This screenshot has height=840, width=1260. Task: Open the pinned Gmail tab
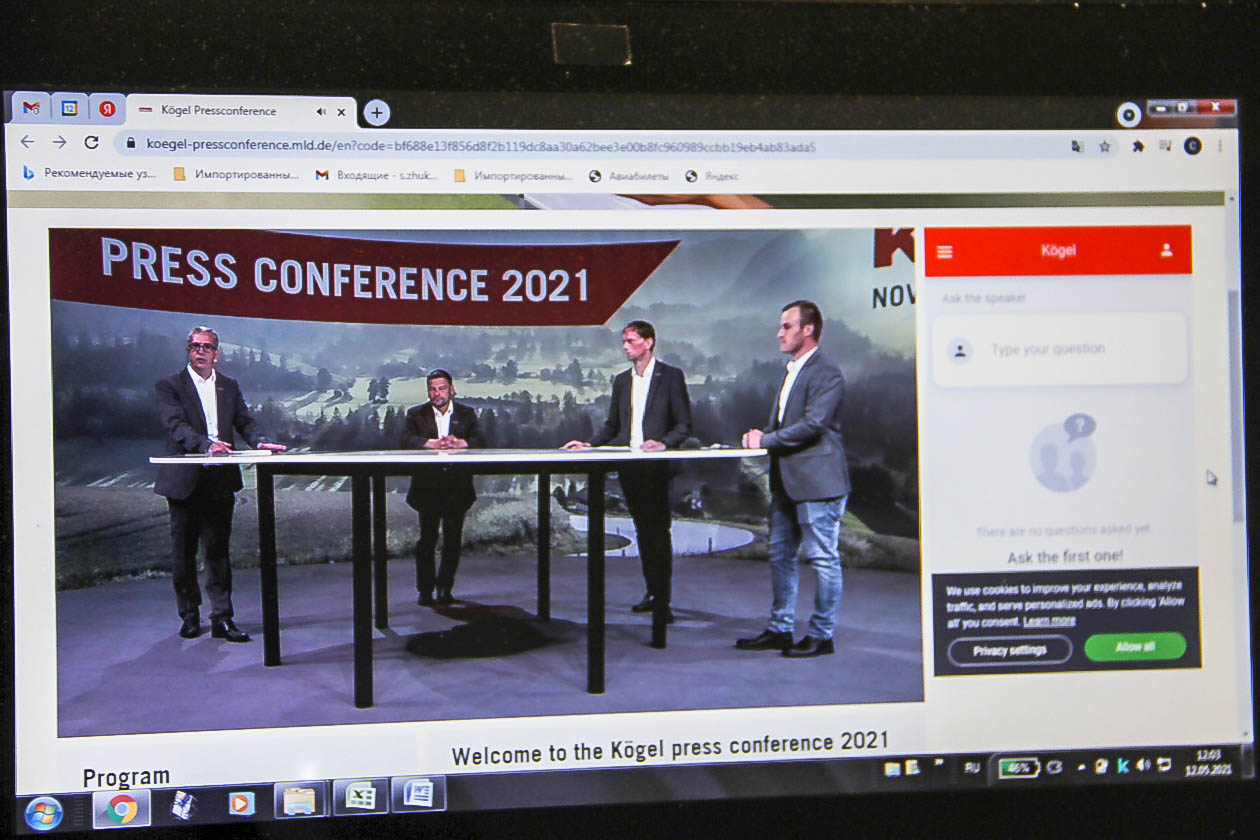(31, 108)
